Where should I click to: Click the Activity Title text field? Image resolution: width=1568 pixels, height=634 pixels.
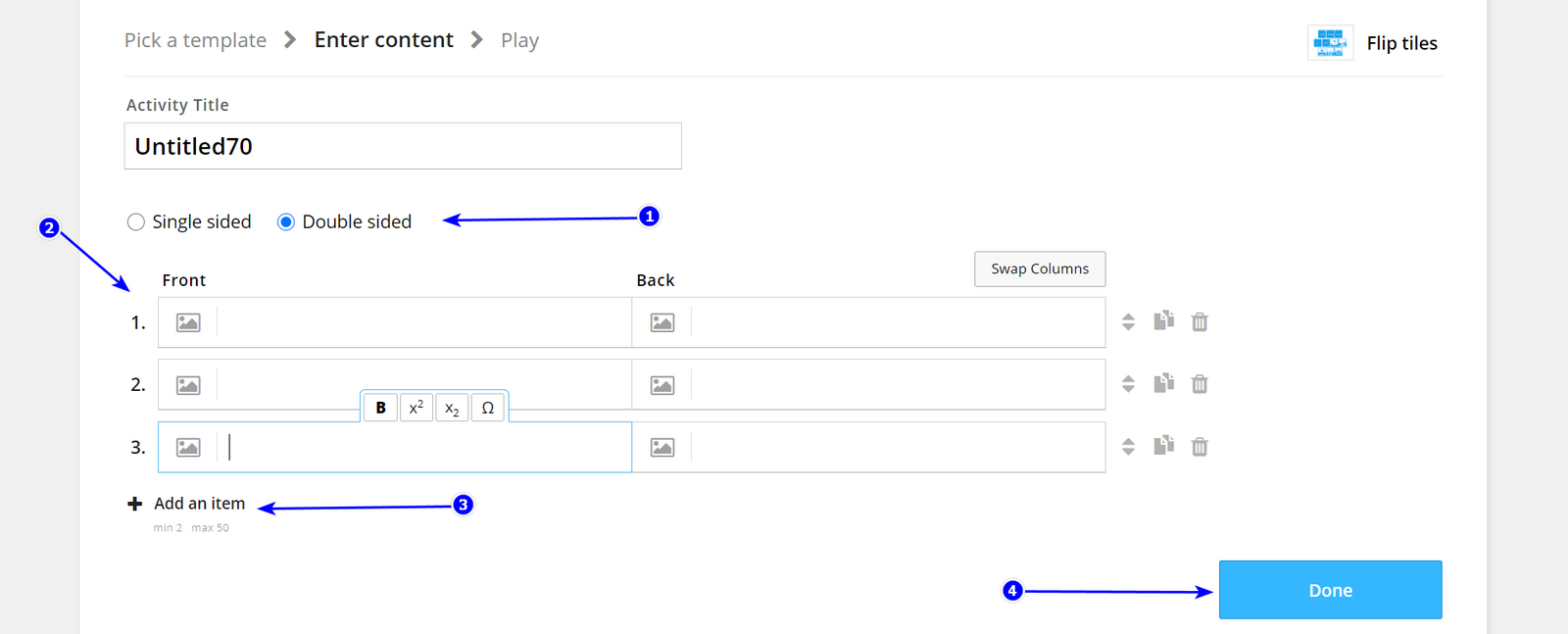[x=402, y=145]
